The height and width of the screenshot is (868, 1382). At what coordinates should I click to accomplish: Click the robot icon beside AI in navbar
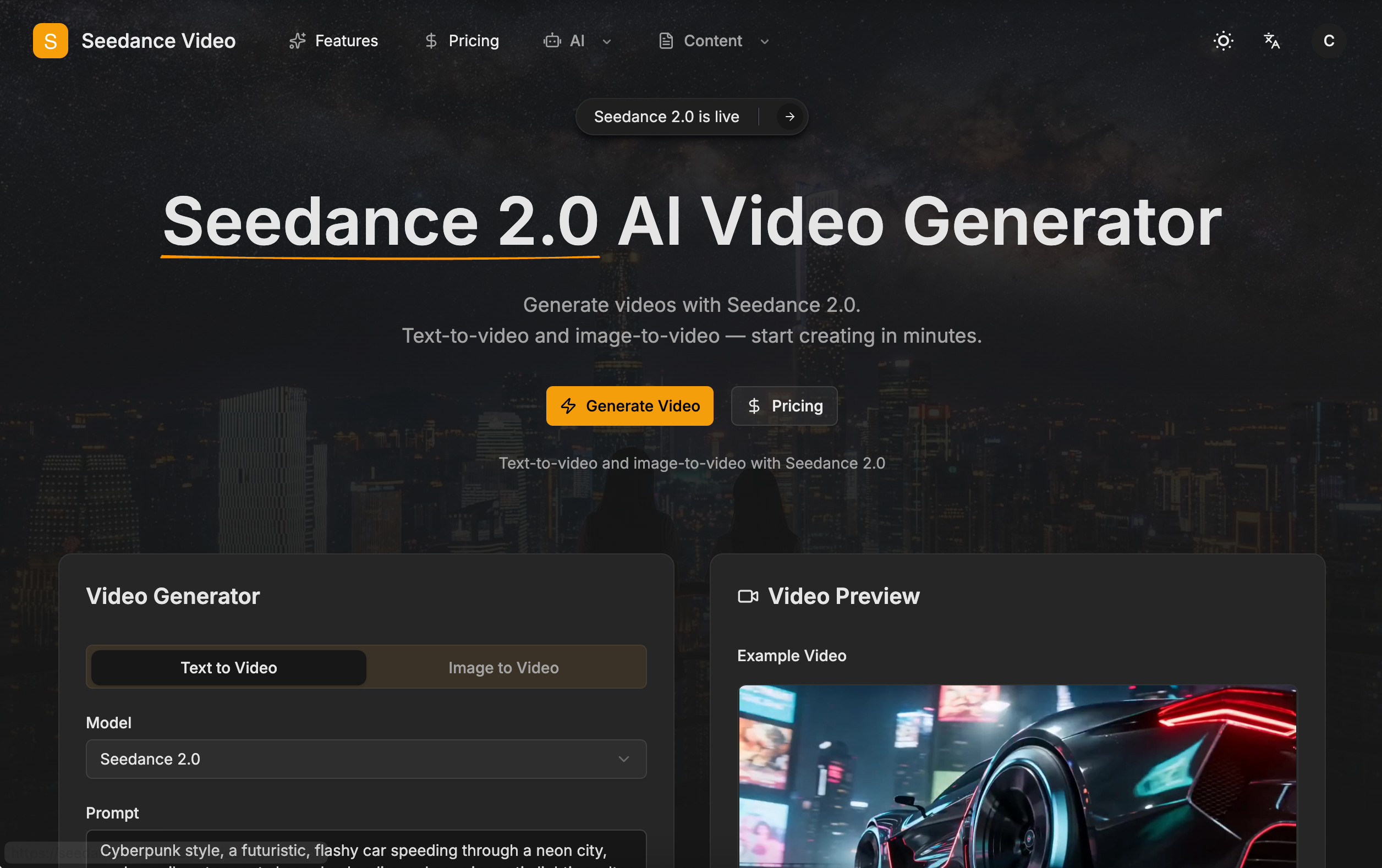click(552, 41)
